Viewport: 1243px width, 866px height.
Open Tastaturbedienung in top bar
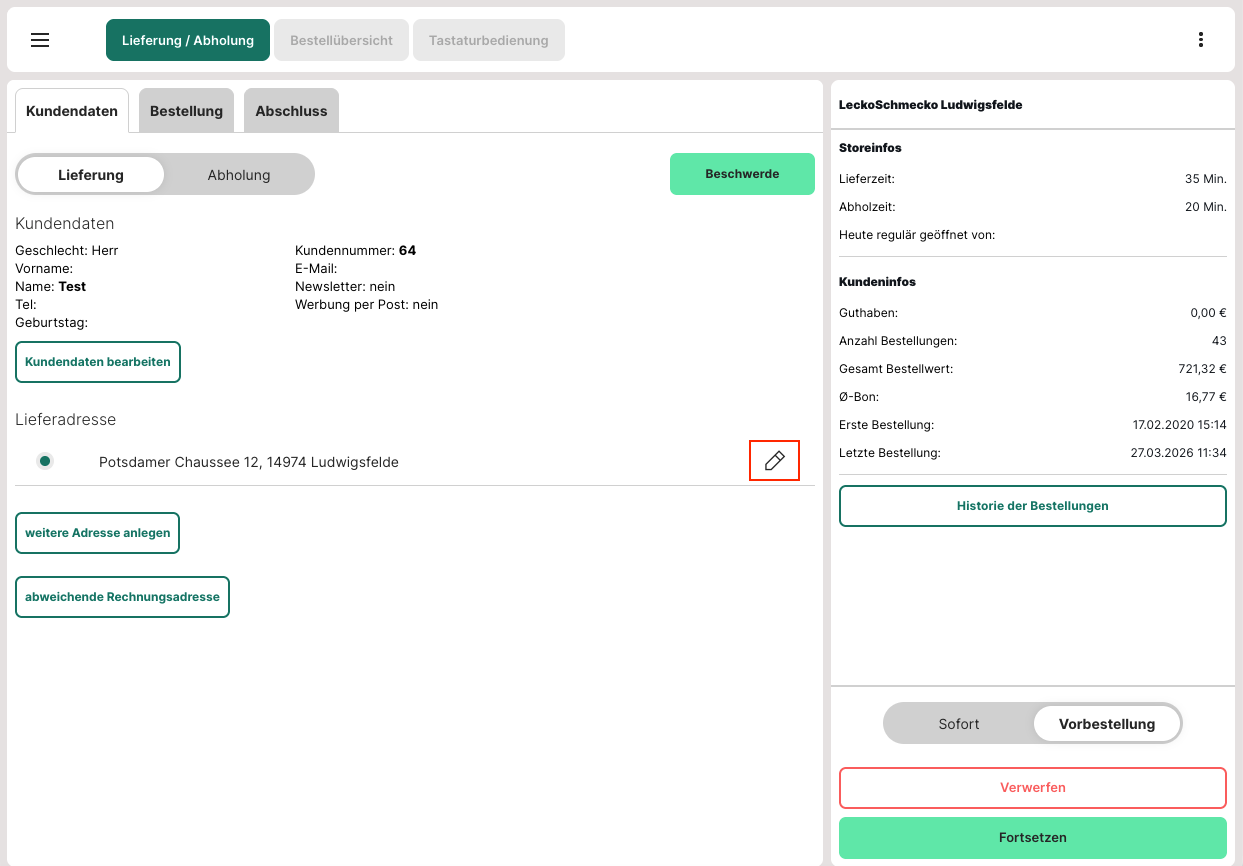point(488,41)
